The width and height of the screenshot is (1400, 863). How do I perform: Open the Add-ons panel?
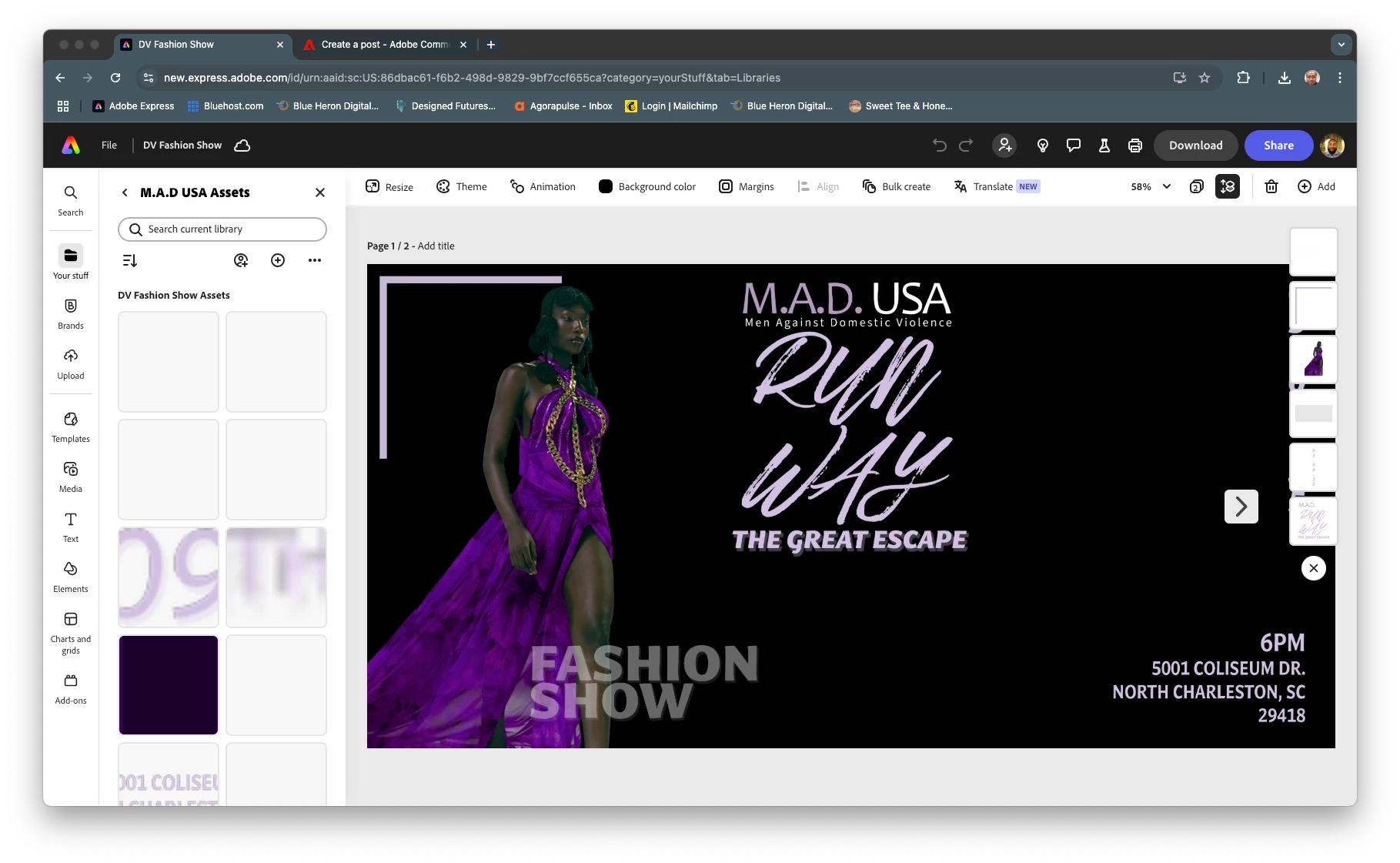(70, 688)
